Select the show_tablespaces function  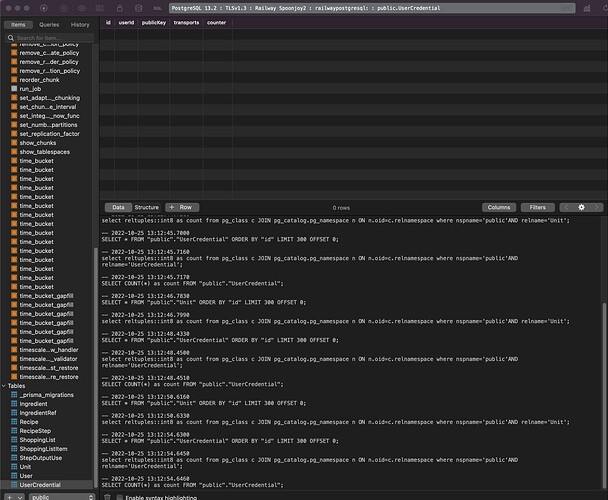(45, 152)
